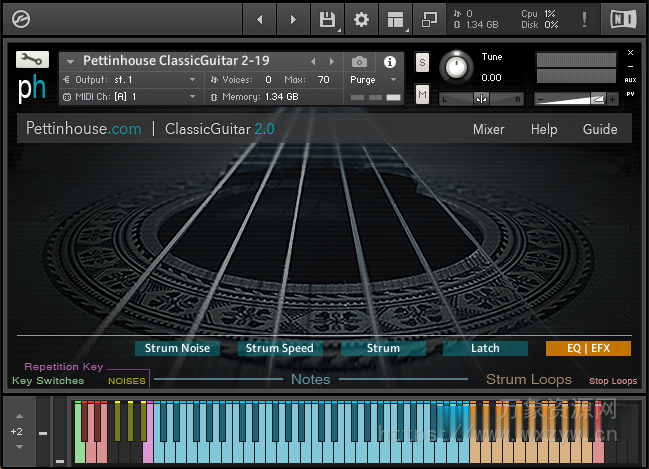Viewport: 649px width, 469px height.
Task: Toggle the AUX sends view
Action: click(630, 80)
